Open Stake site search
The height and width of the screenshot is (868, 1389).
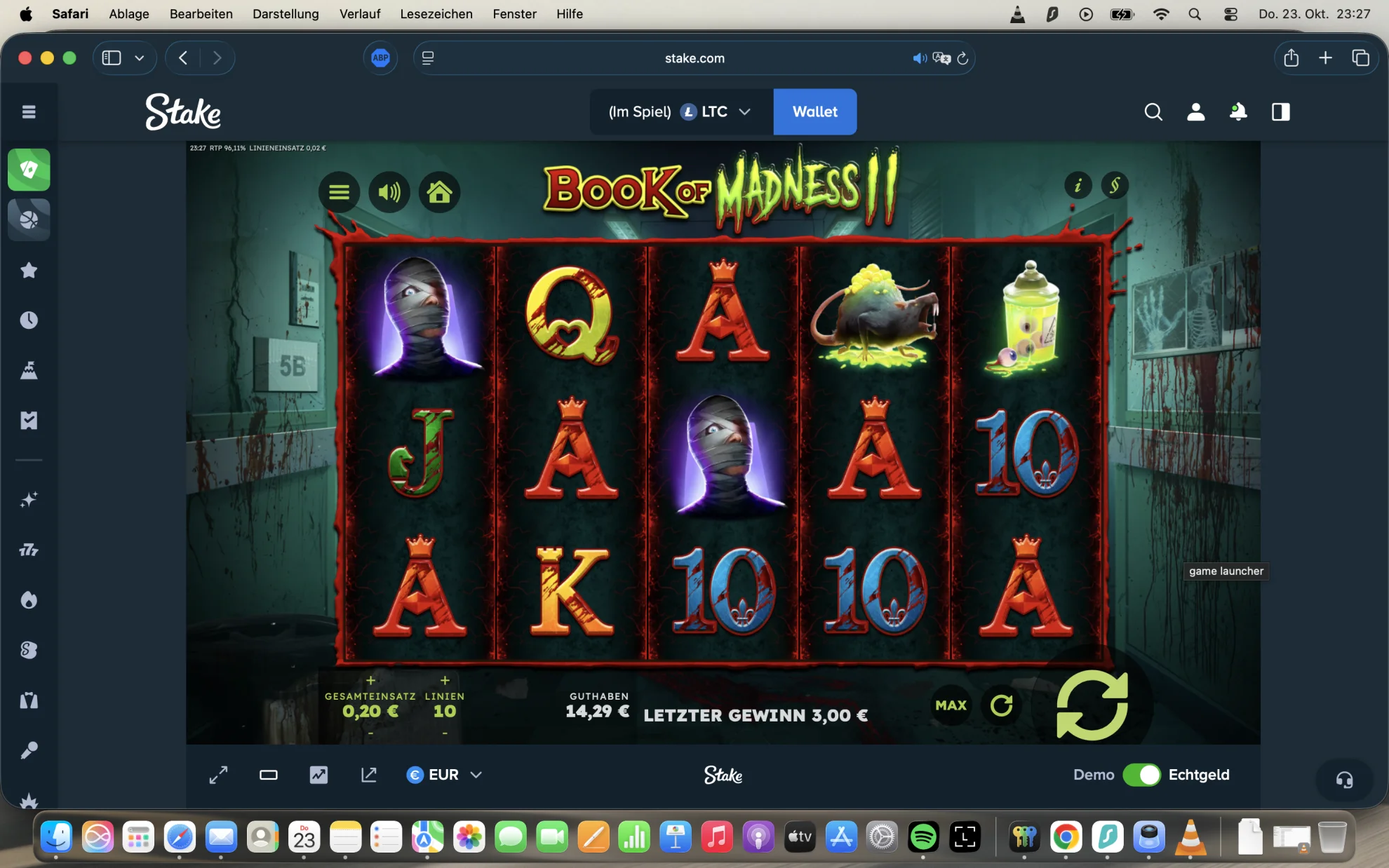1153,111
